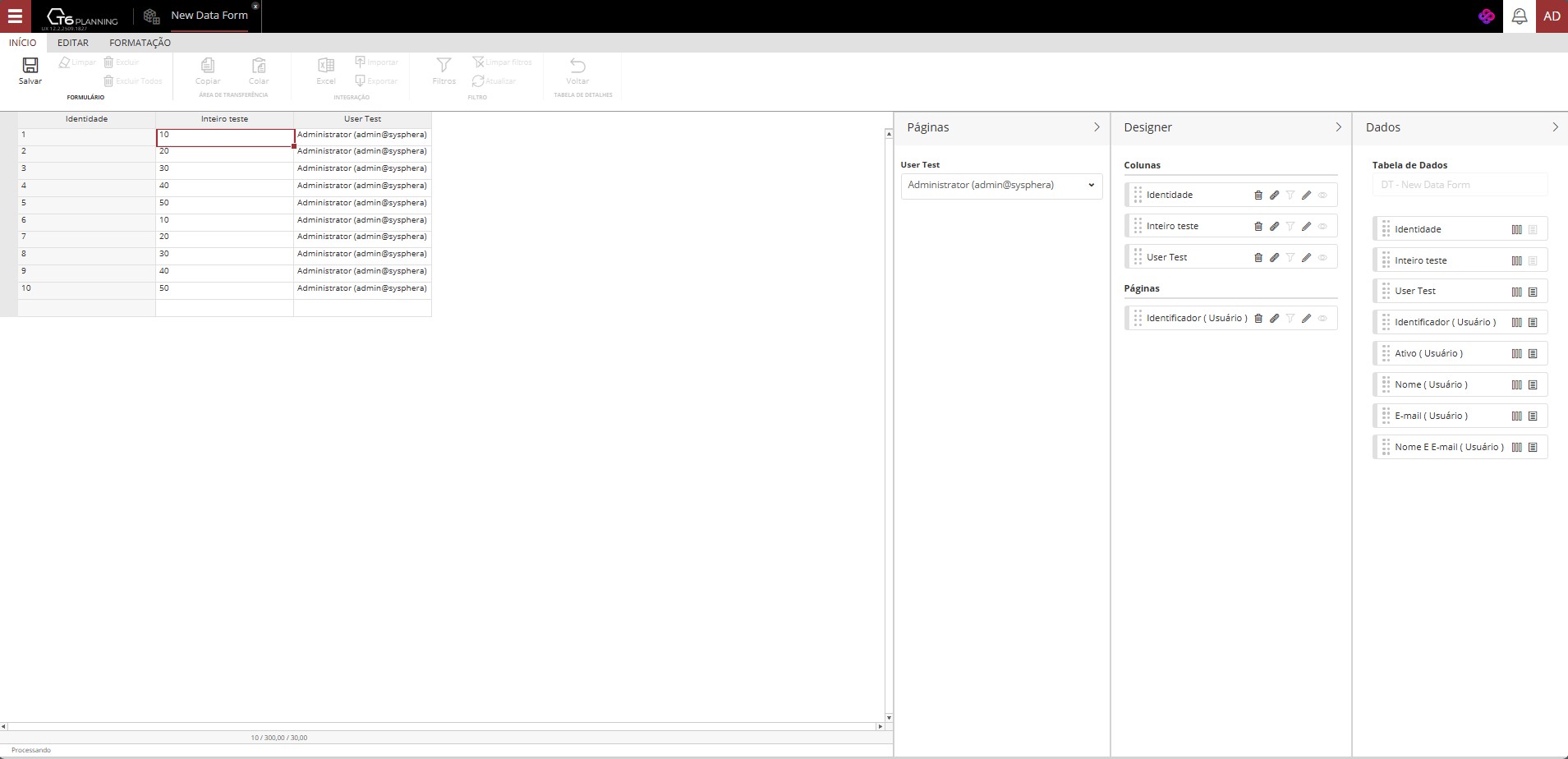Viewport: 1568px width, 759px height.
Task: Collapse the Designer panel
Action: pyautogui.click(x=1338, y=127)
